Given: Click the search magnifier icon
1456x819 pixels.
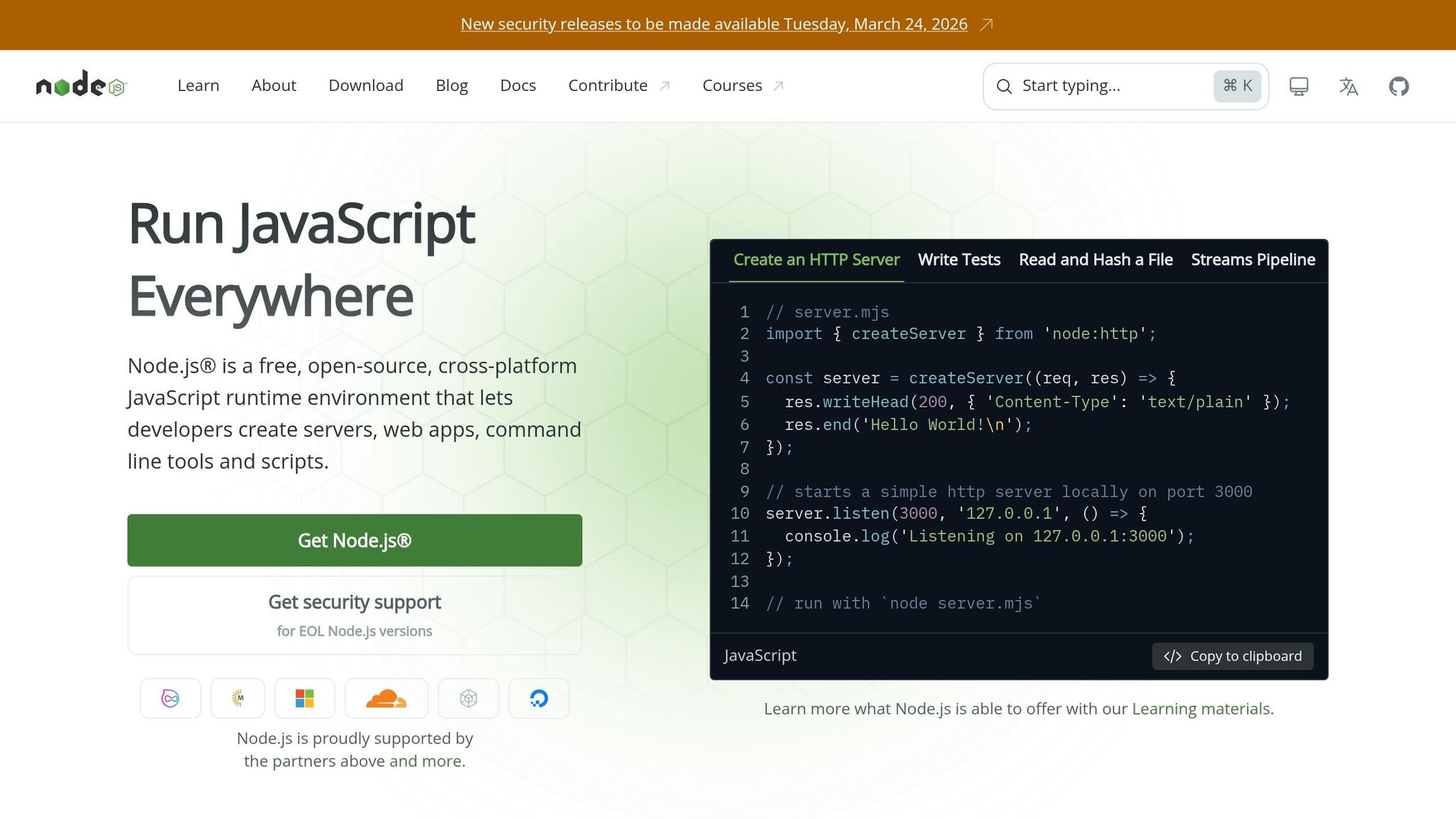Looking at the screenshot, I should click(1003, 85).
